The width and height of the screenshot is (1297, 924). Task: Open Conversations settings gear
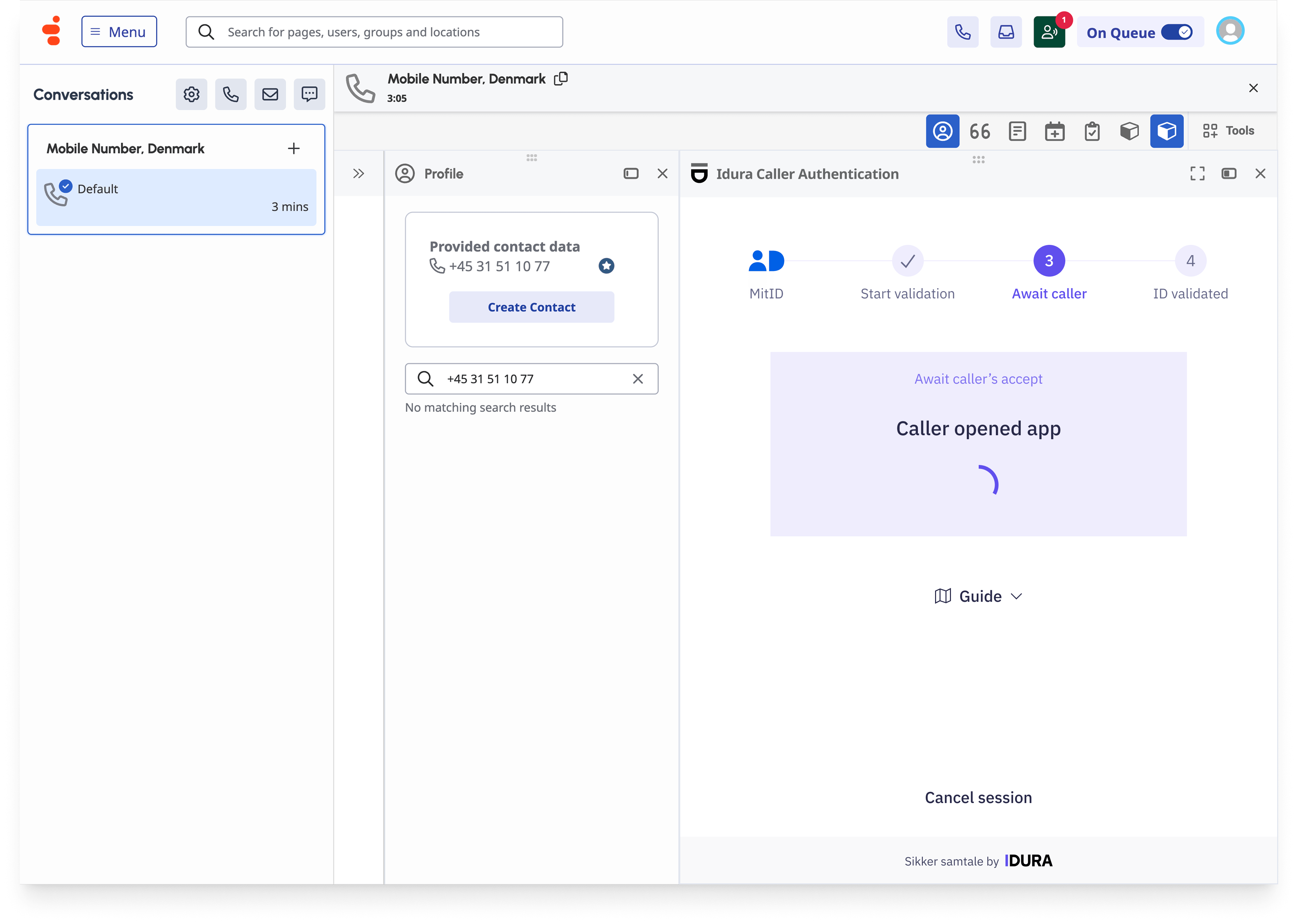(x=191, y=95)
